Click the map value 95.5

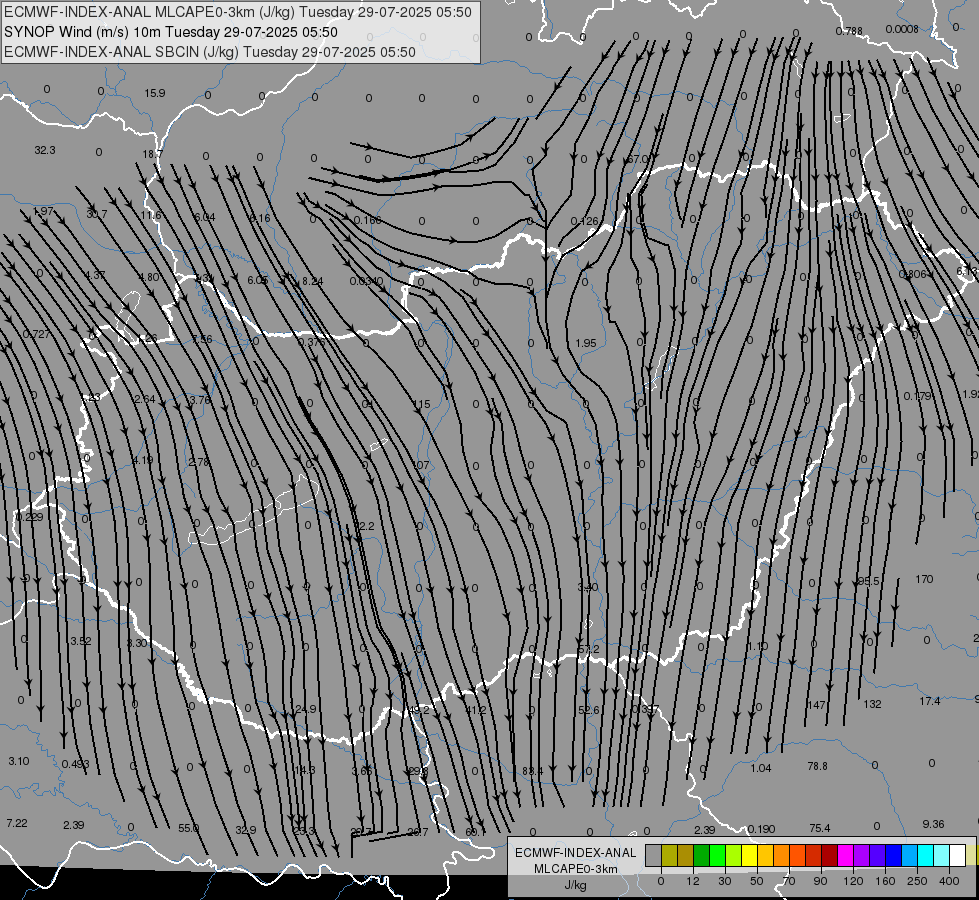click(x=868, y=581)
